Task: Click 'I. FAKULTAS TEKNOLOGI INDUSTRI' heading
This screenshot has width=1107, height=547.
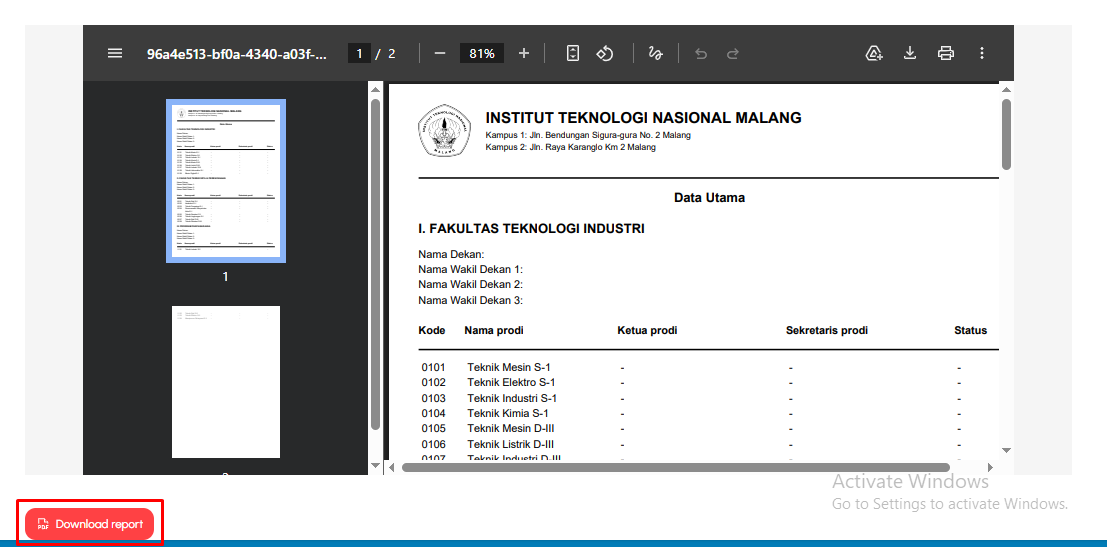Action: click(531, 229)
